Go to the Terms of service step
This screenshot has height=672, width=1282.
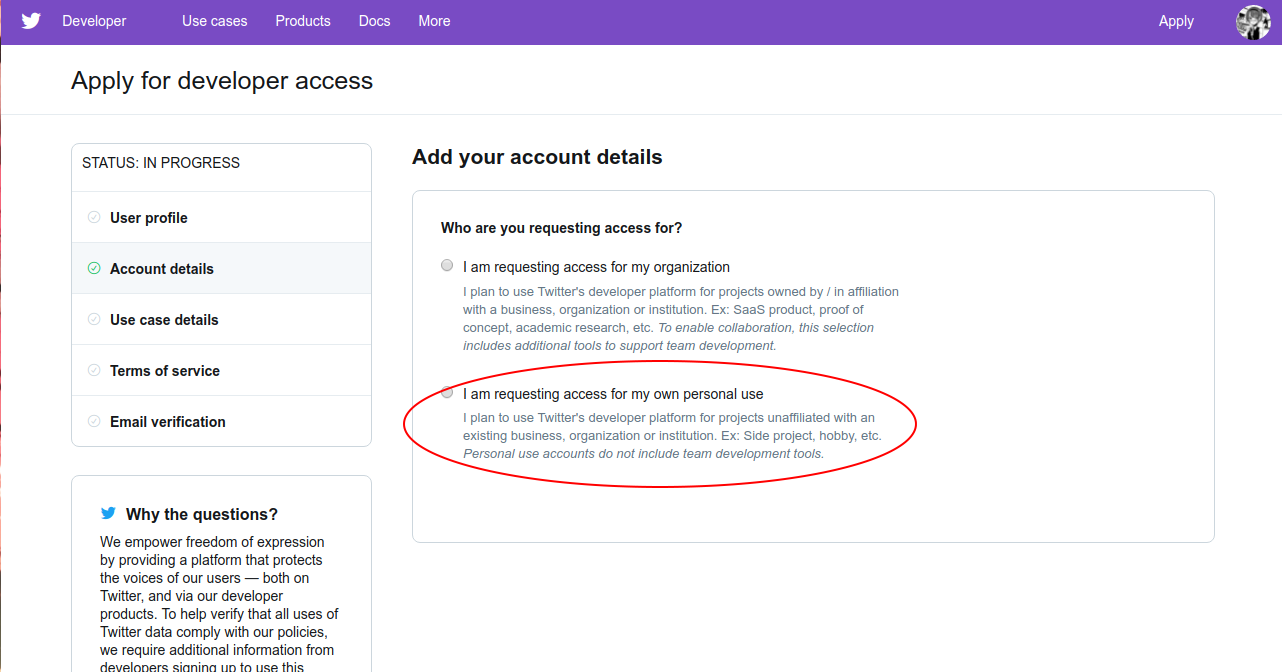point(164,370)
